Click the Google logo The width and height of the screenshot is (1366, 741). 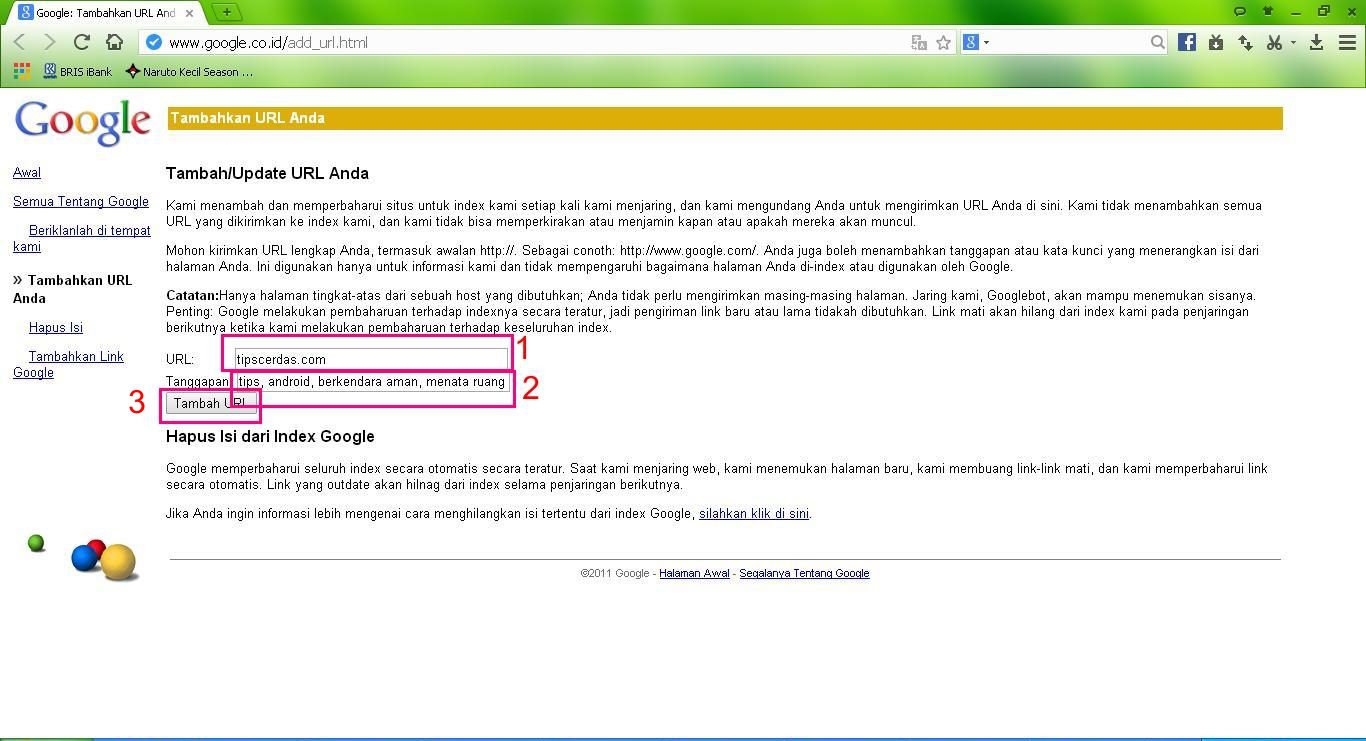click(82, 122)
